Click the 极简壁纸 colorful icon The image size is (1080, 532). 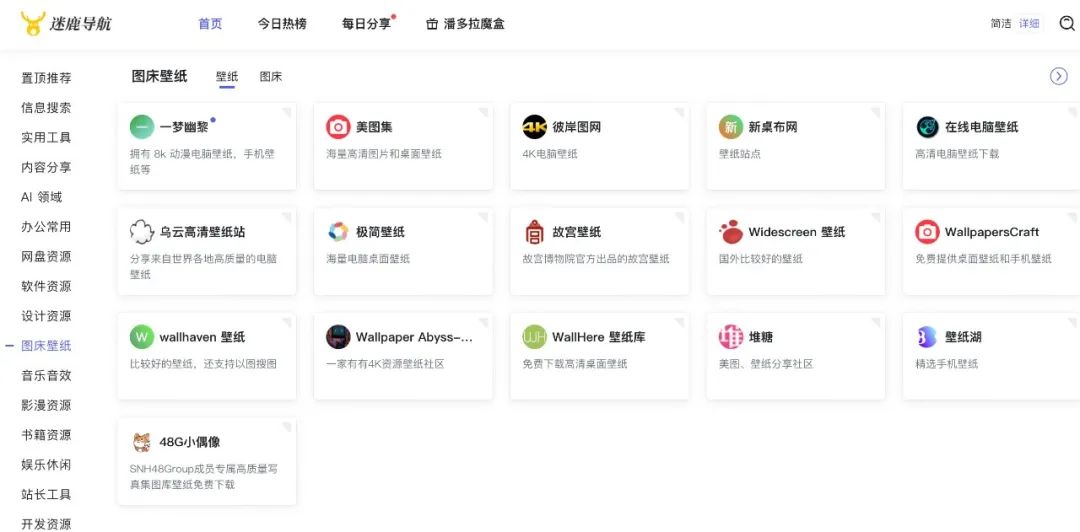[x=338, y=232]
